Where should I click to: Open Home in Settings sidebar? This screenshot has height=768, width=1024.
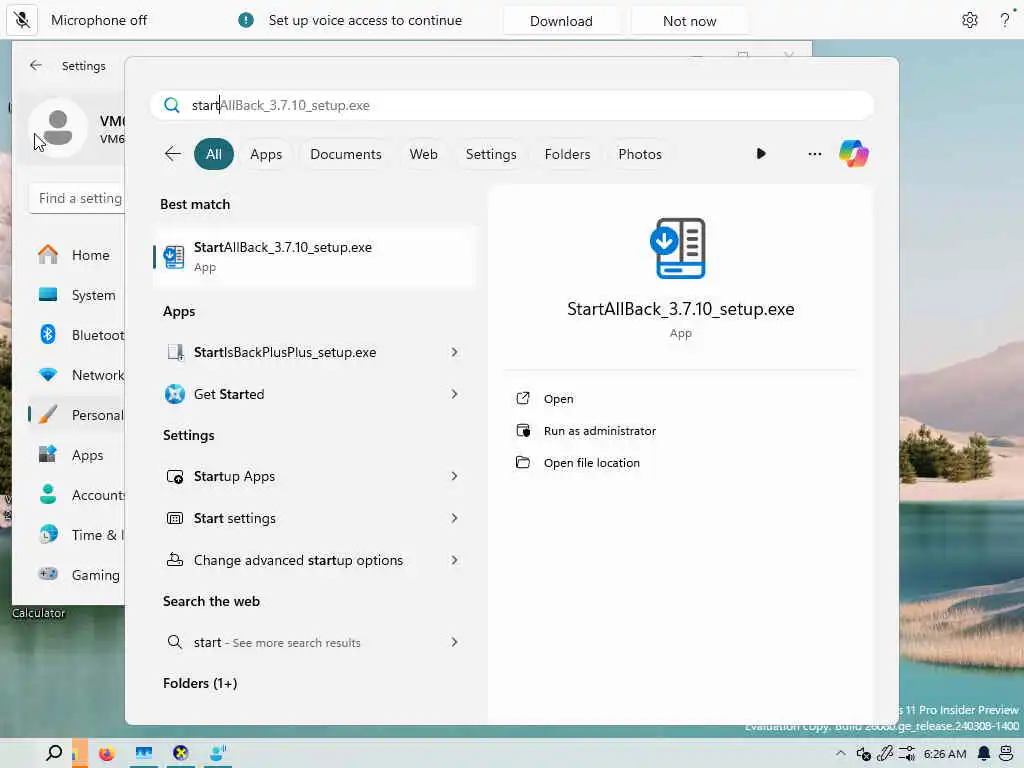click(76, 255)
